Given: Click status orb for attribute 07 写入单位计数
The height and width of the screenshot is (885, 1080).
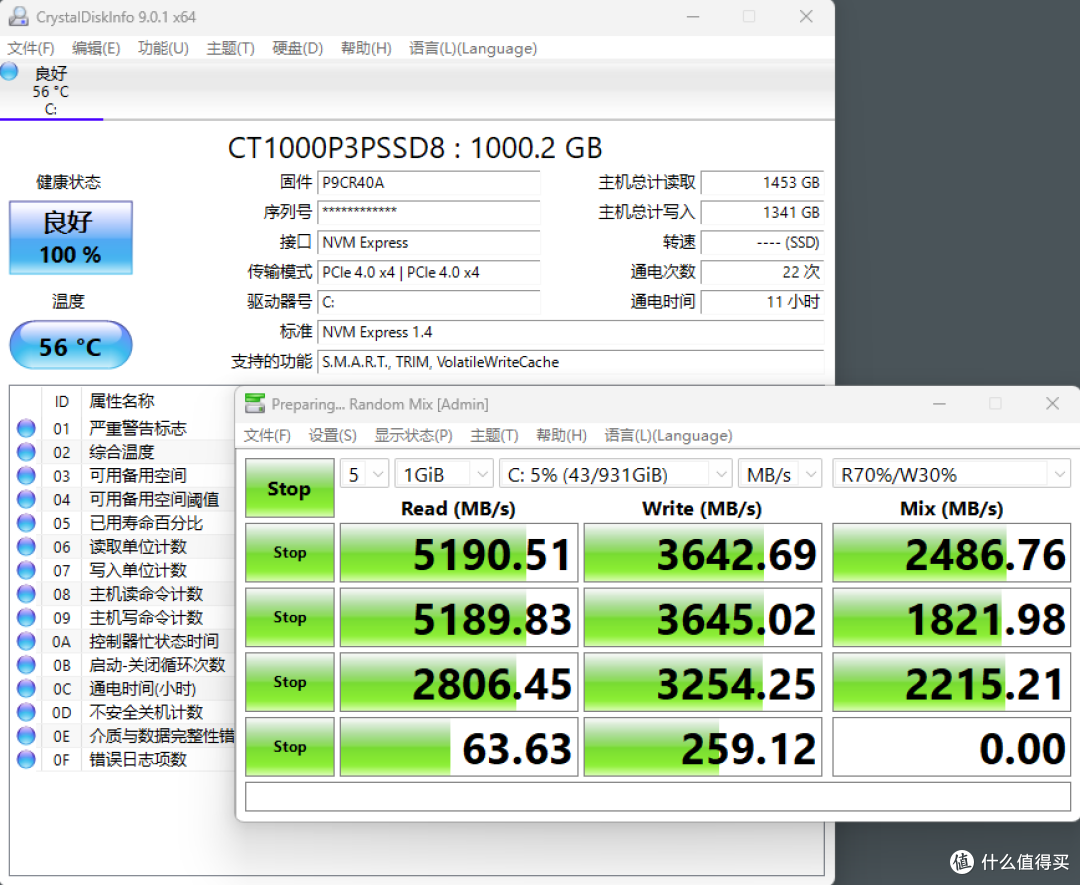Looking at the screenshot, I should [26, 570].
